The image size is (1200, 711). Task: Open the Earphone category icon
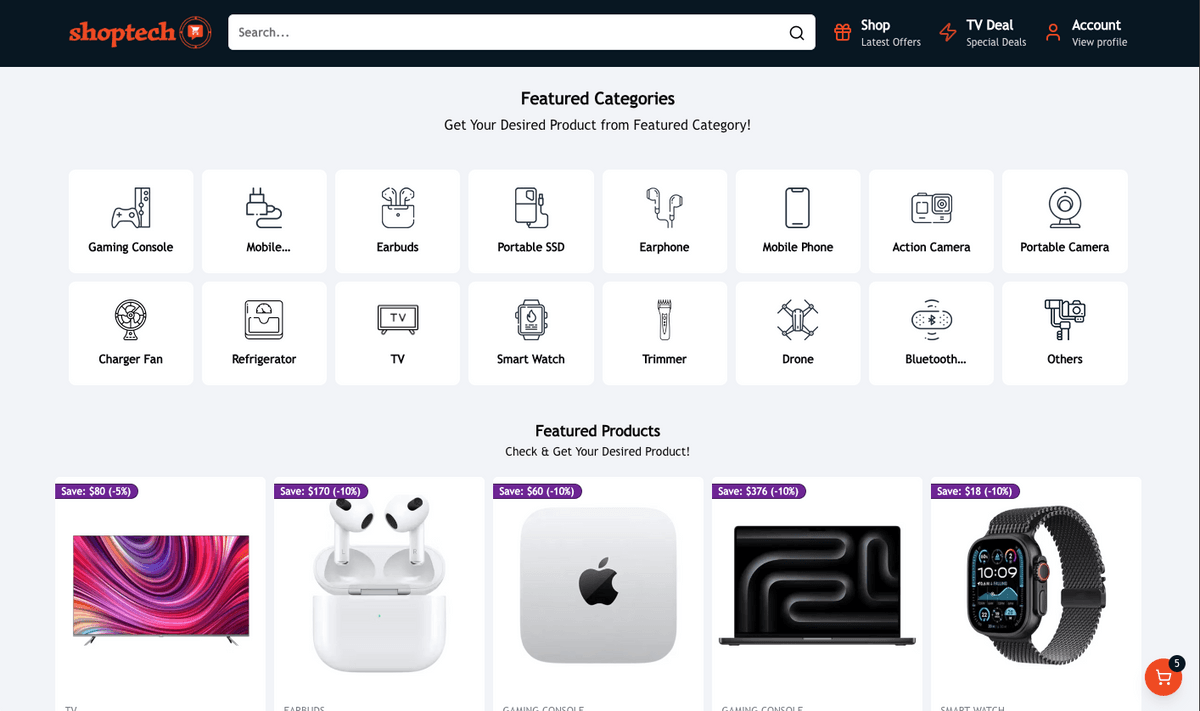tap(664, 208)
